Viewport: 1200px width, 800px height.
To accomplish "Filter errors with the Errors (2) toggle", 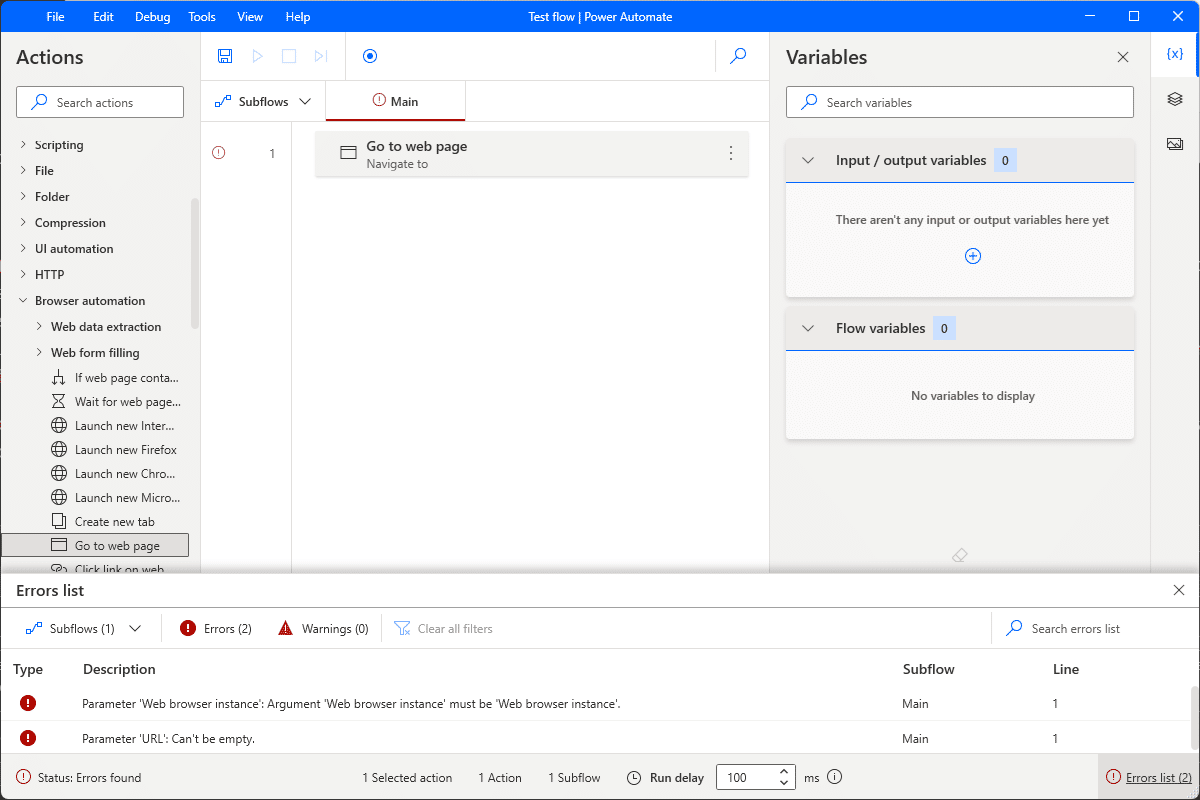I will point(215,628).
